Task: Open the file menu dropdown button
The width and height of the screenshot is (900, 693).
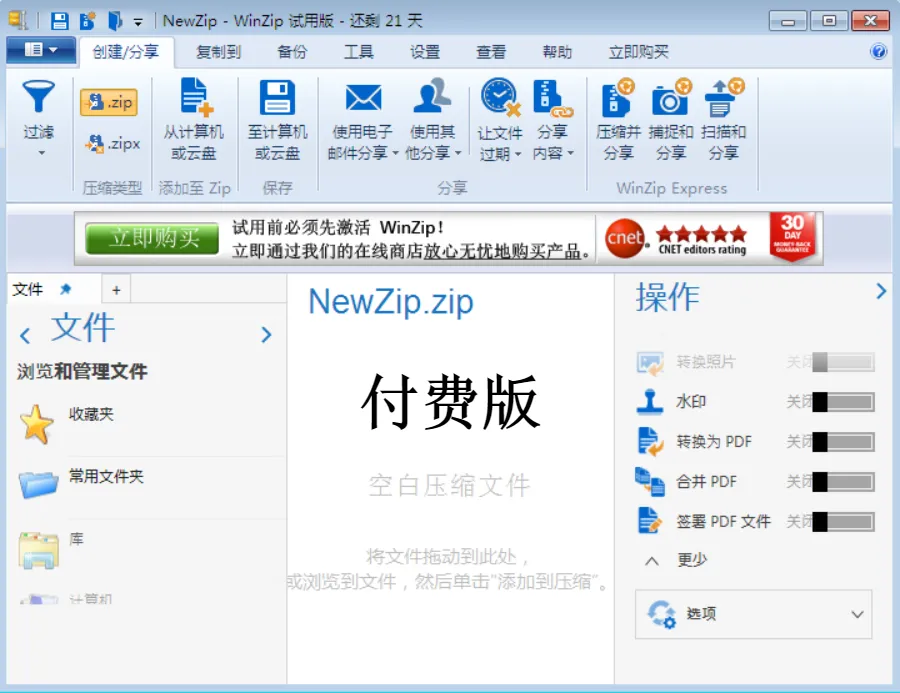Action: pyautogui.click(x=41, y=51)
